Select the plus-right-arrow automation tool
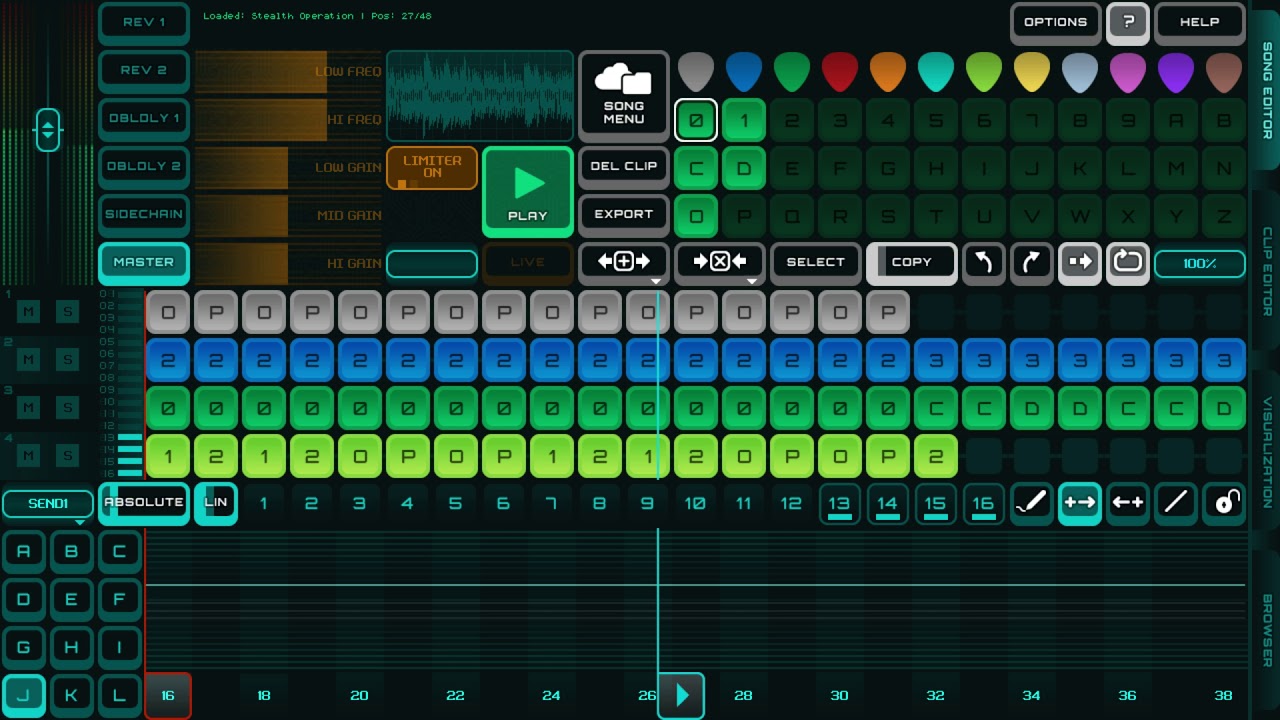This screenshot has height=720, width=1280. pos(1080,503)
